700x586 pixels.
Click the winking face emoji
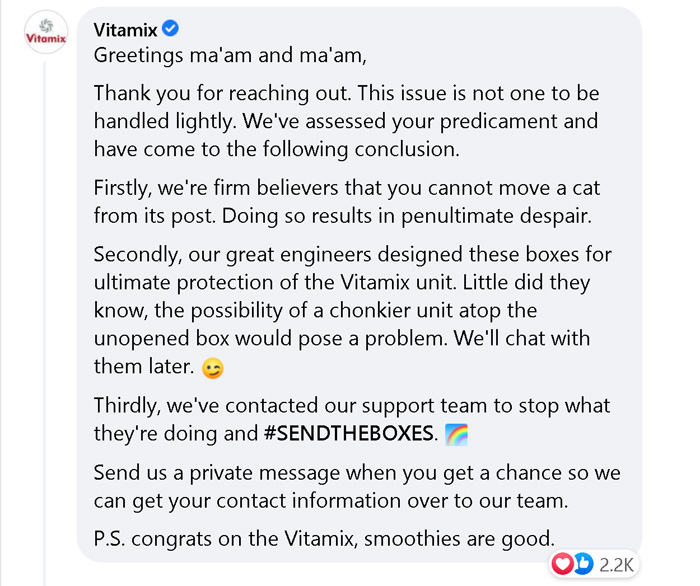click(212, 368)
